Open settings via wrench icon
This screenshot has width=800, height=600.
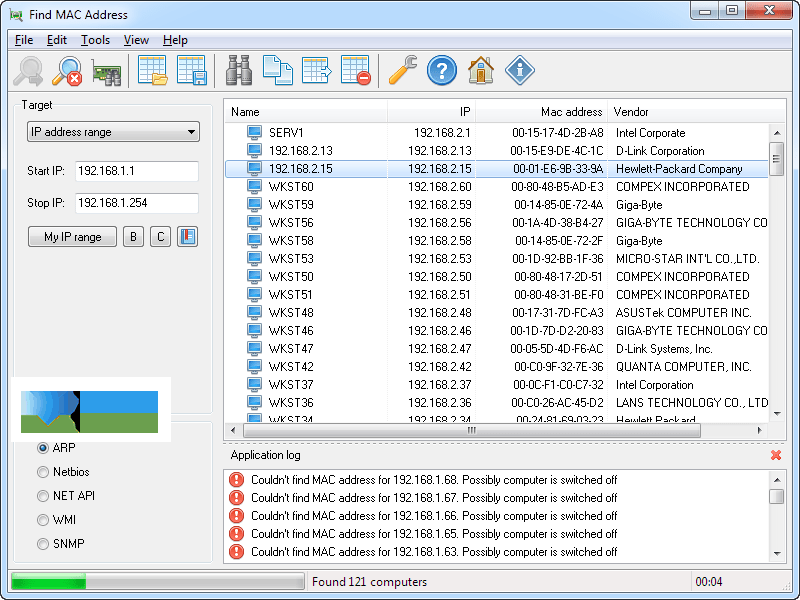point(403,70)
